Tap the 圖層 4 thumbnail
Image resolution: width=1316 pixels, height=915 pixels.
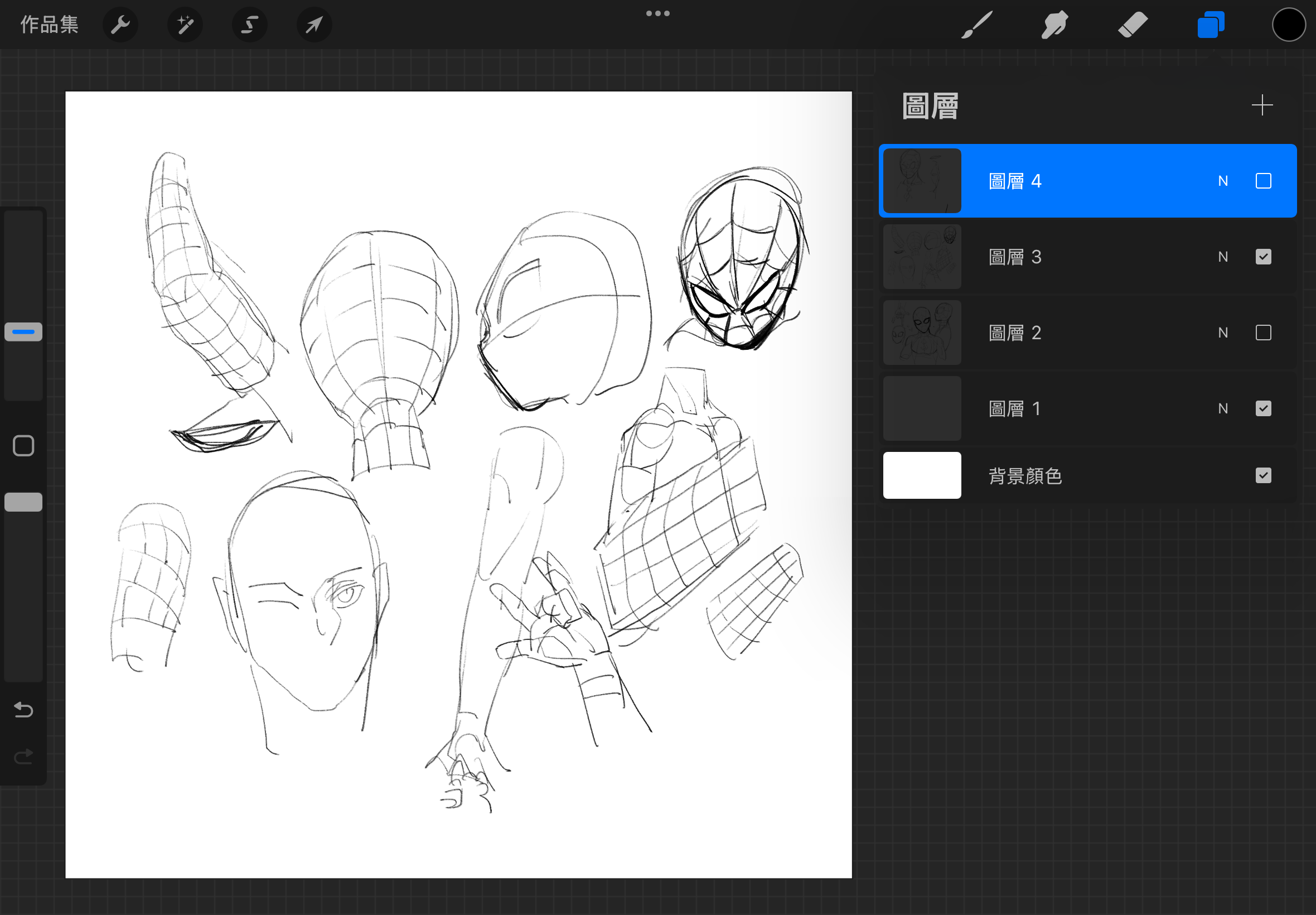922,181
